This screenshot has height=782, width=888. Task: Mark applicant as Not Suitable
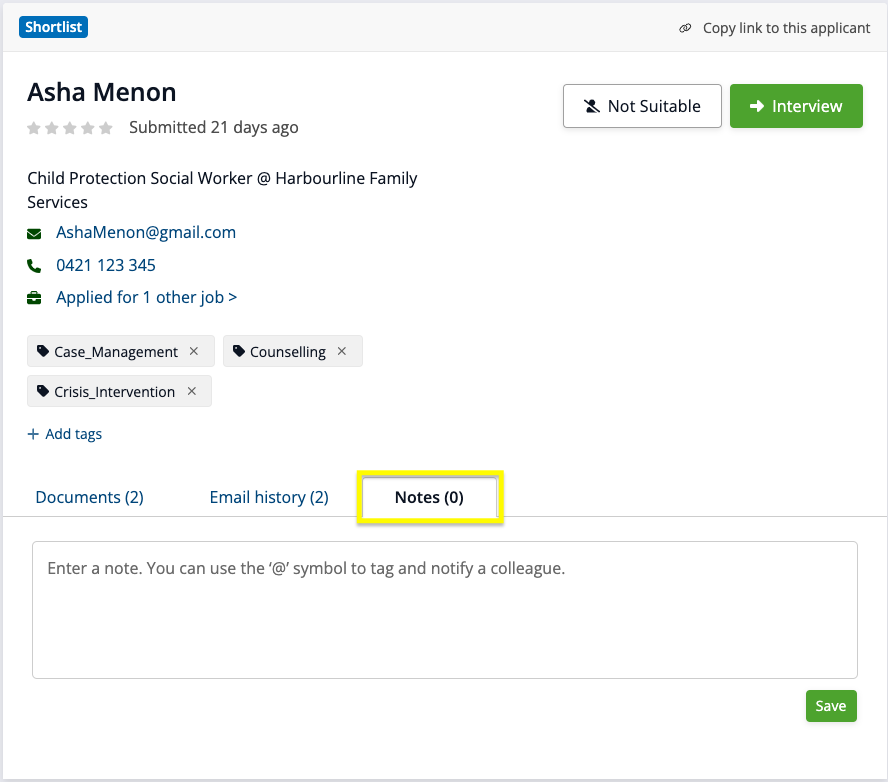[x=642, y=106]
